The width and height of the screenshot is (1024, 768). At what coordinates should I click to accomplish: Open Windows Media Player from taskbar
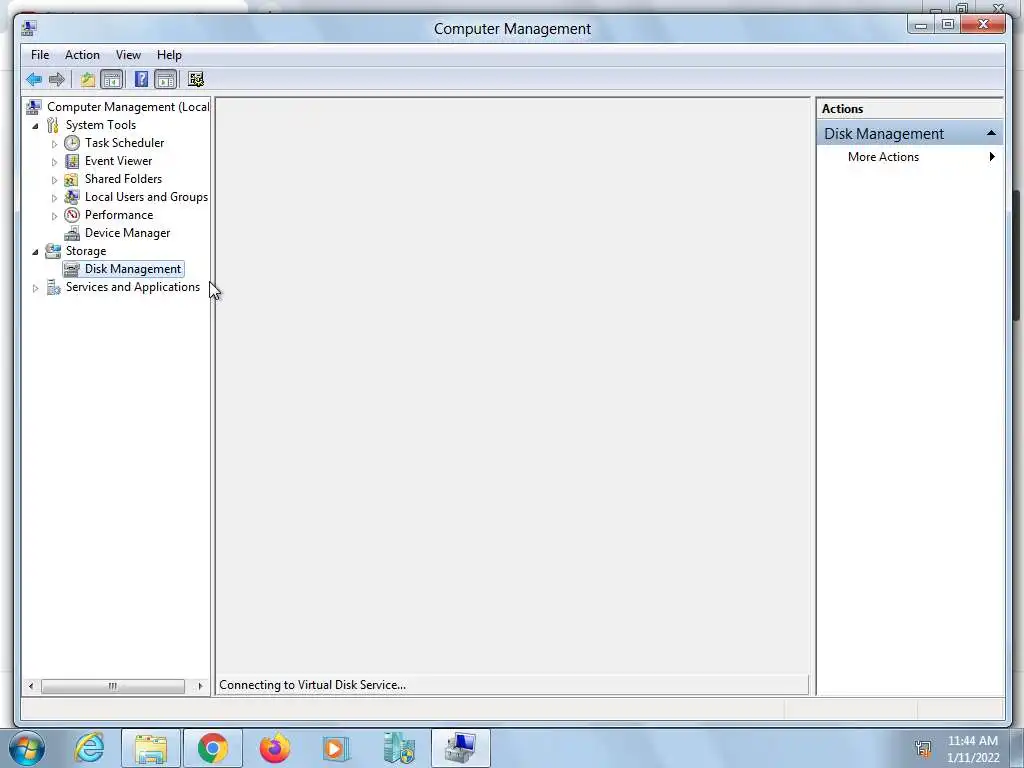336,748
